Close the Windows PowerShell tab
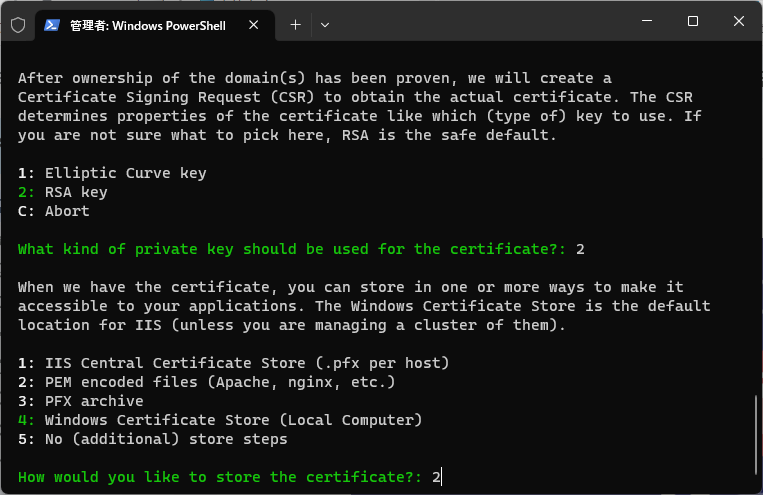 (x=254, y=25)
